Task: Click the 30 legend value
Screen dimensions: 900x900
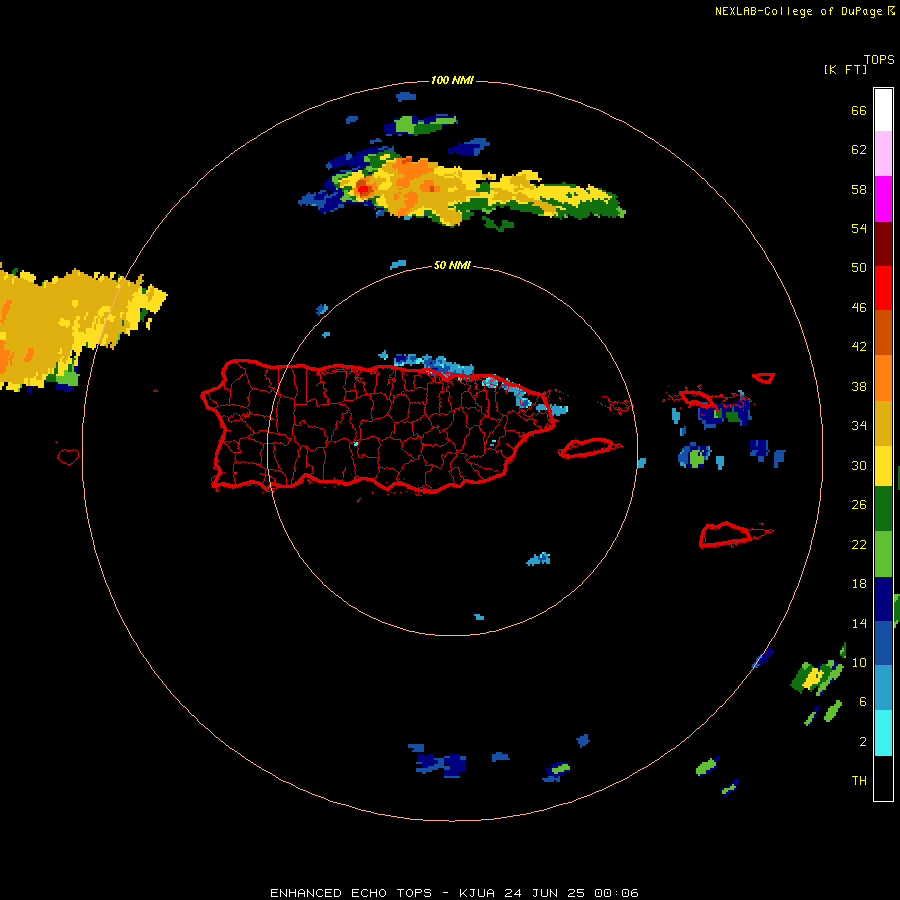Action: pyautogui.click(x=859, y=465)
